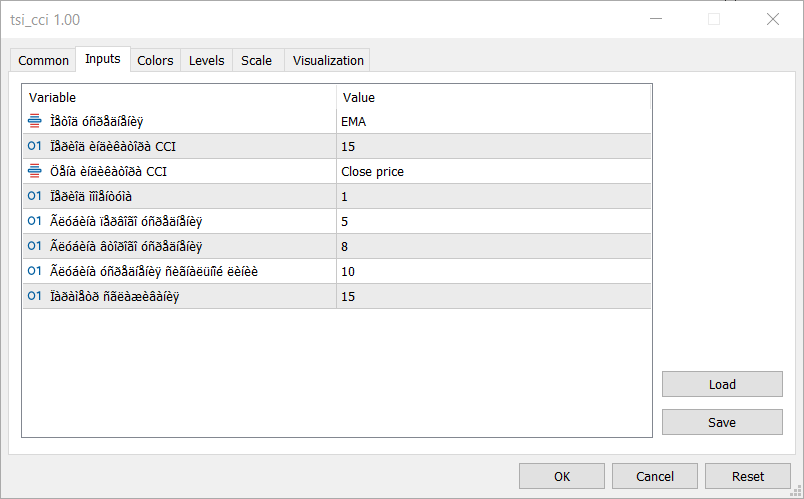
Task: Confirm settings with the OK button
Action: 562,476
